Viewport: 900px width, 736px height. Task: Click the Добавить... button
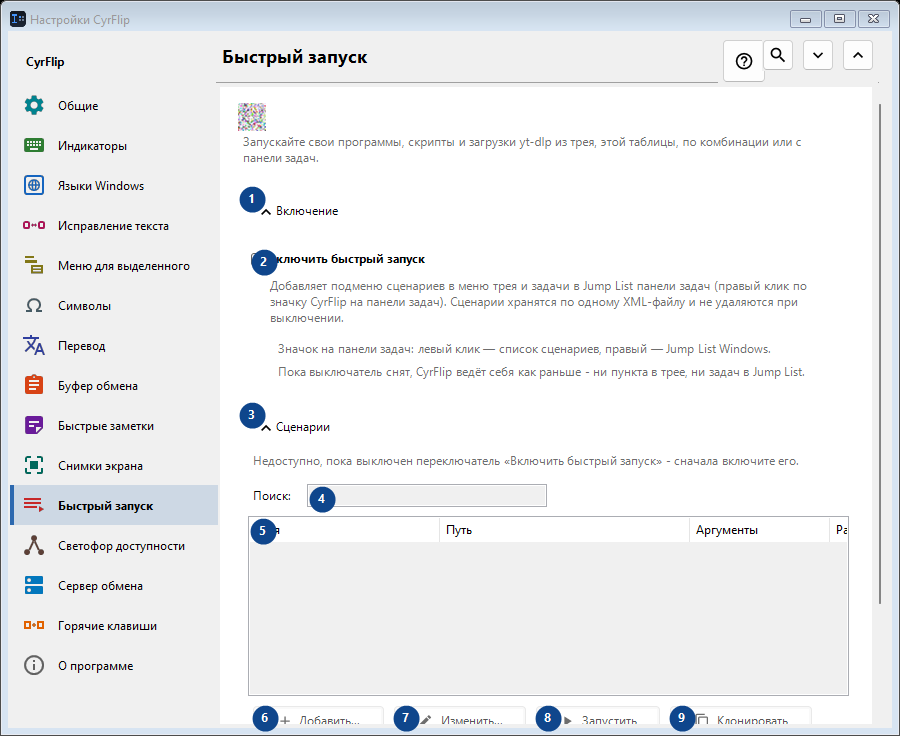point(319,716)
